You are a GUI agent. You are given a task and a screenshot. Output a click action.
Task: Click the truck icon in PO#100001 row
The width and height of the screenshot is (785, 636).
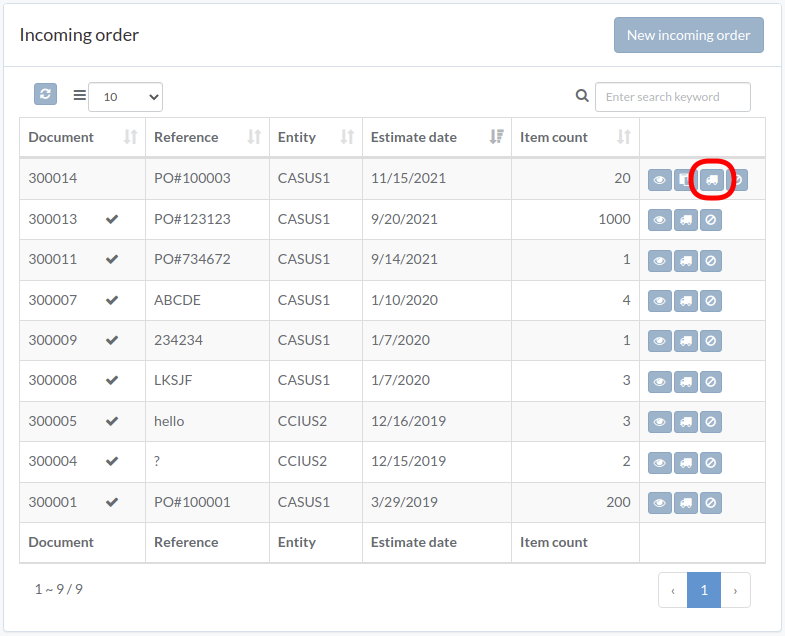point(686,503)
